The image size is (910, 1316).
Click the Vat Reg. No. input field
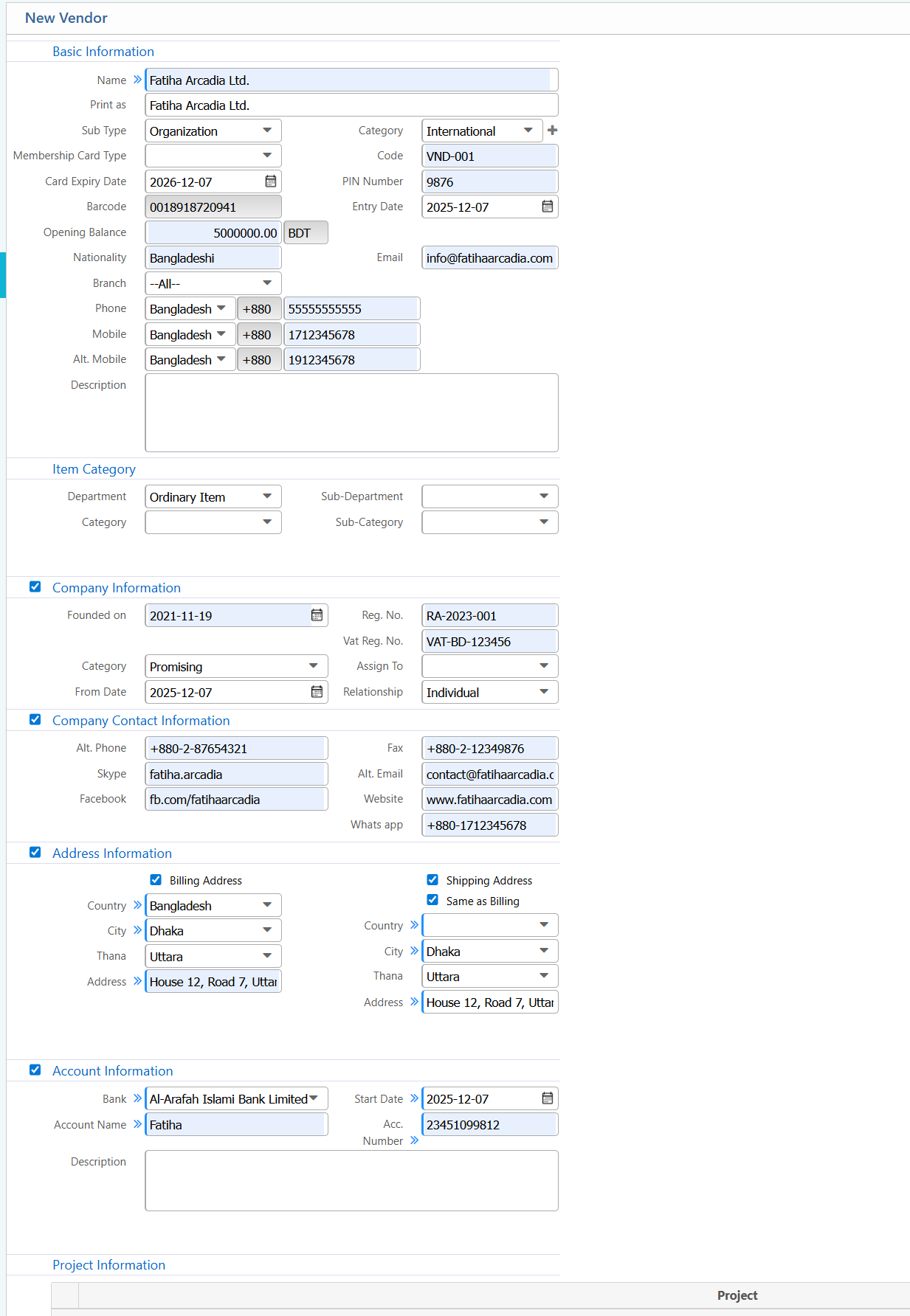click(489, 641)
